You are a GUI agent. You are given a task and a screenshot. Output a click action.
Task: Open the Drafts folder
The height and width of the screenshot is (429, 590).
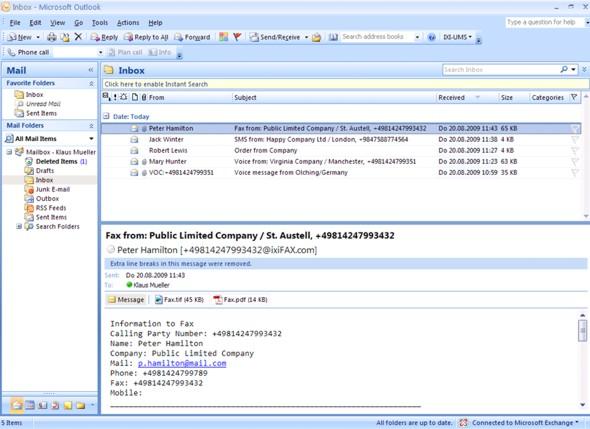pos(45,170)
